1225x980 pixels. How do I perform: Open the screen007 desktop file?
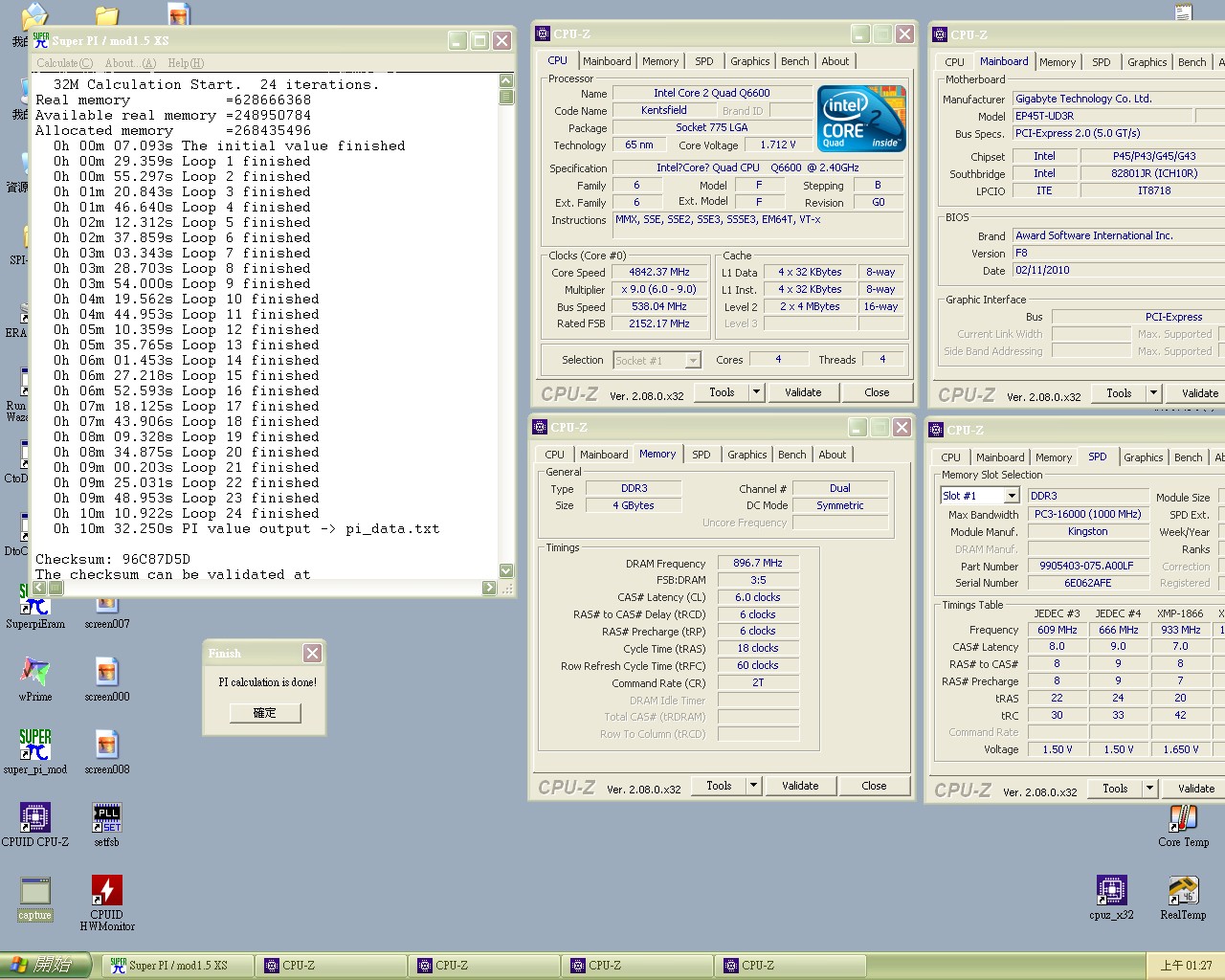click(x=107, y=608)
